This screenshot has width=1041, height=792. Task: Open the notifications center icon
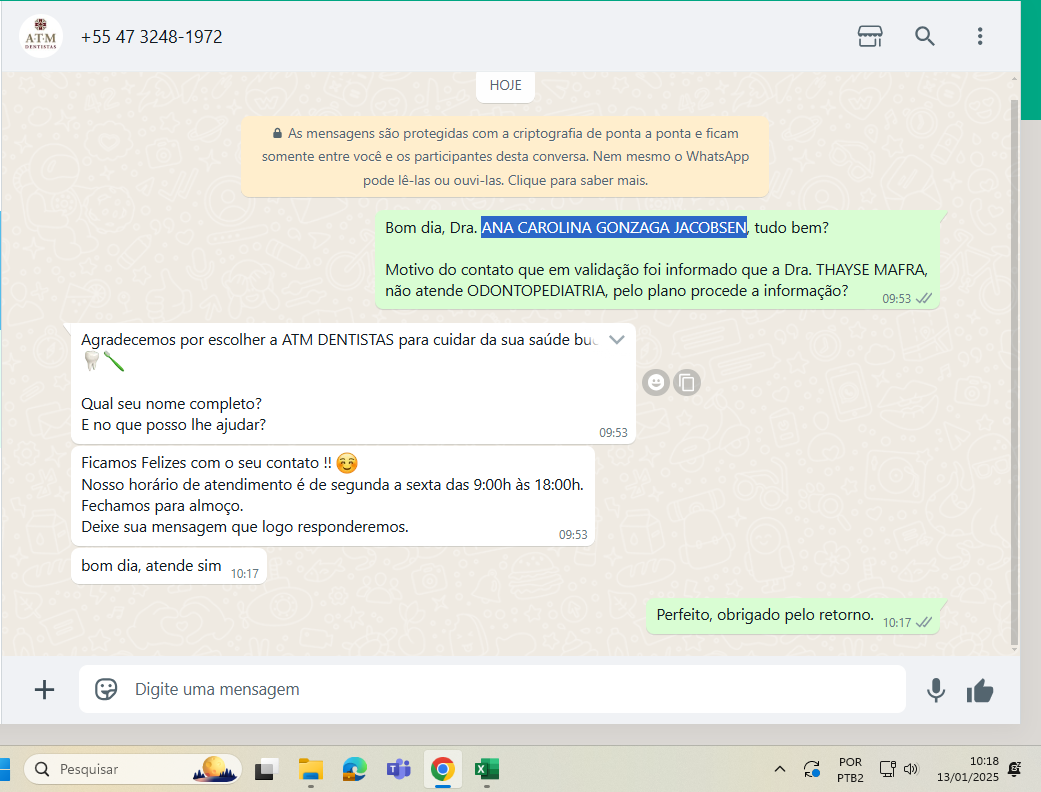pos(1014,769)
